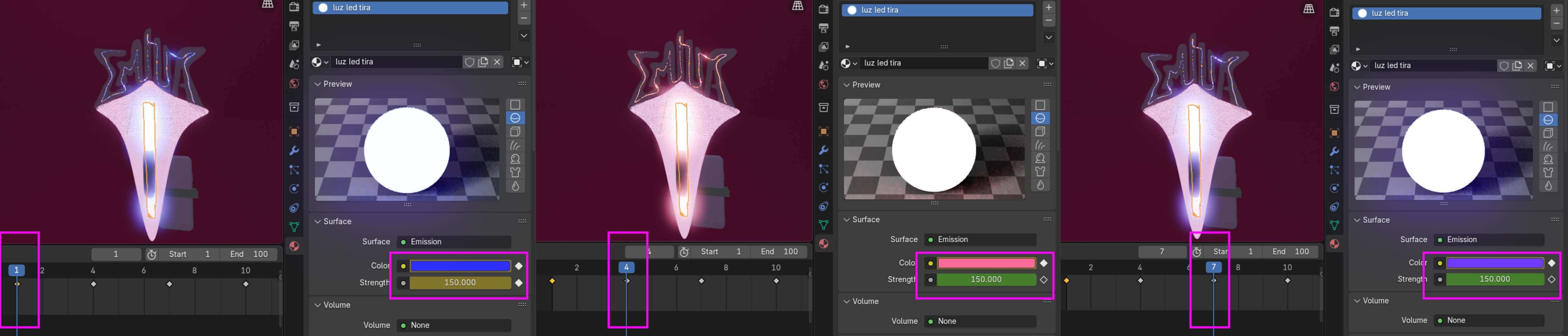Toggle viewport grid icon in frame 1 view
The image size is (1568, 336).
[x=267, y=4]
